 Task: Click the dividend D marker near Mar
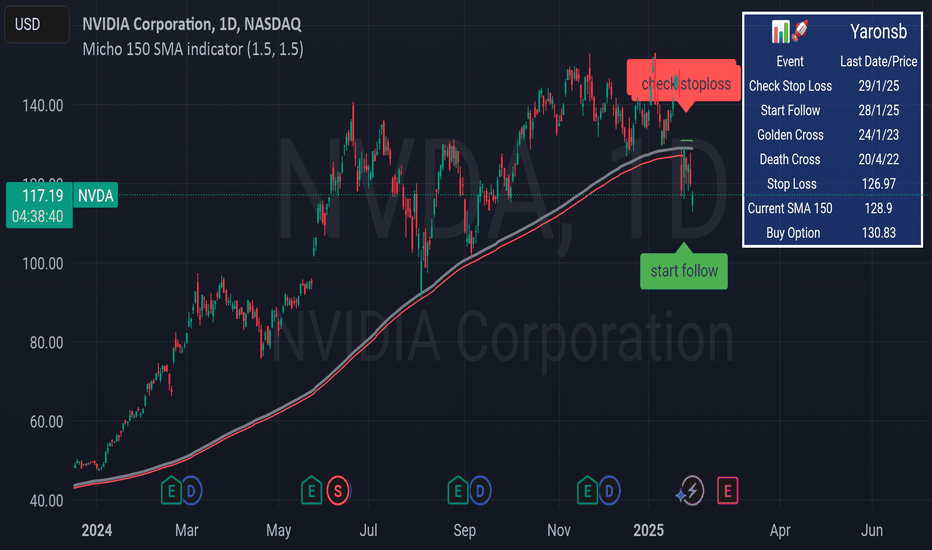coord(191,491)
